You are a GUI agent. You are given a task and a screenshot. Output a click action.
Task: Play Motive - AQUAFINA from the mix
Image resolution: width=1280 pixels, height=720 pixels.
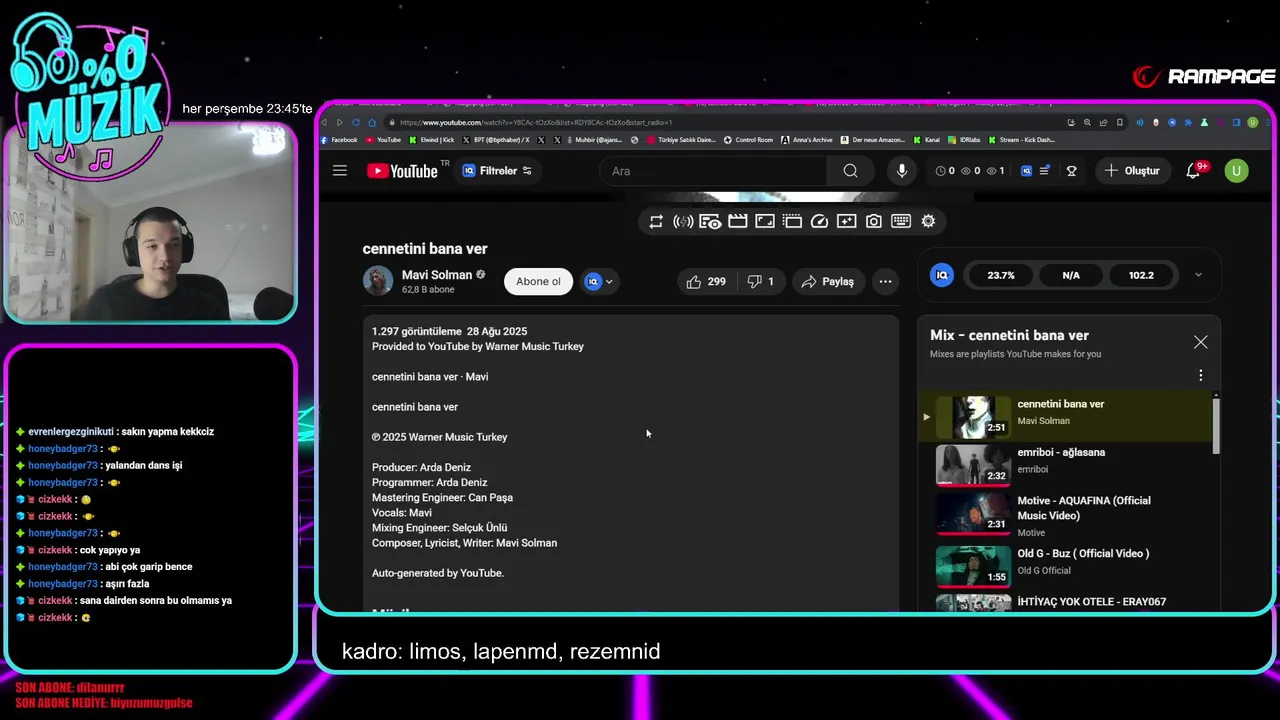(1065, 515)
